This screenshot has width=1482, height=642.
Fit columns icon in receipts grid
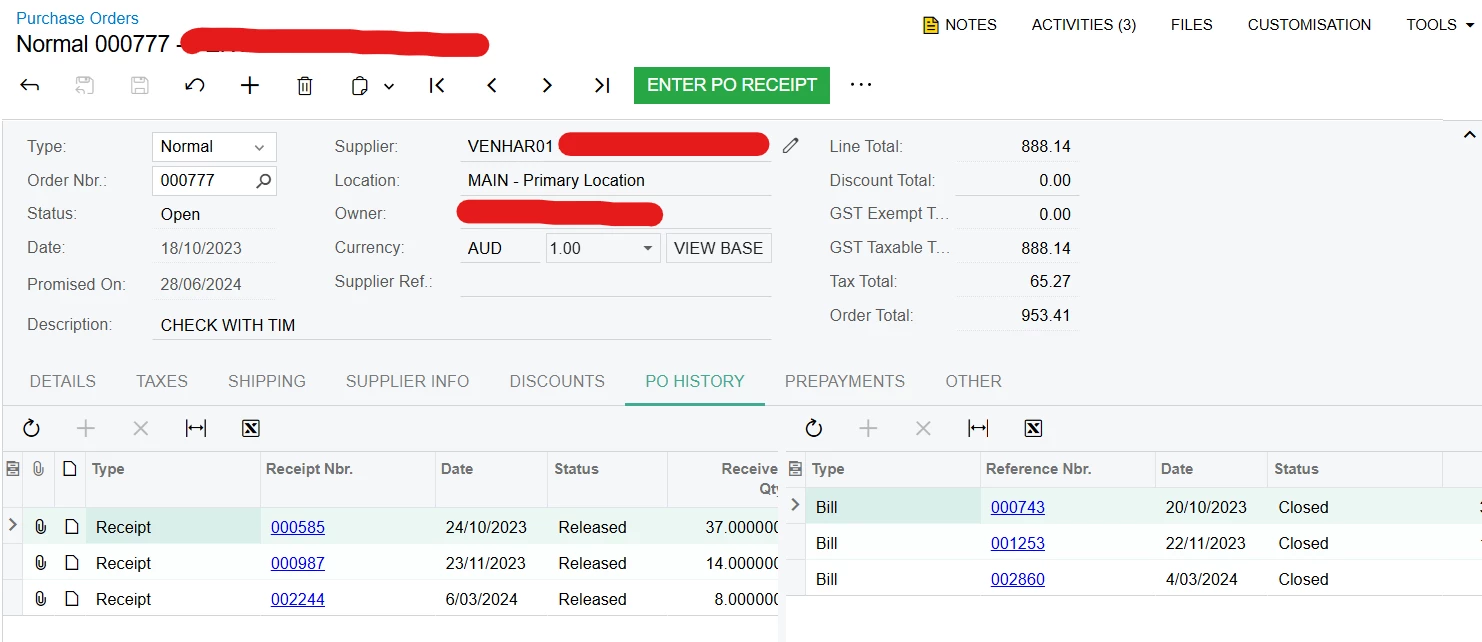[x=196, y=429]
